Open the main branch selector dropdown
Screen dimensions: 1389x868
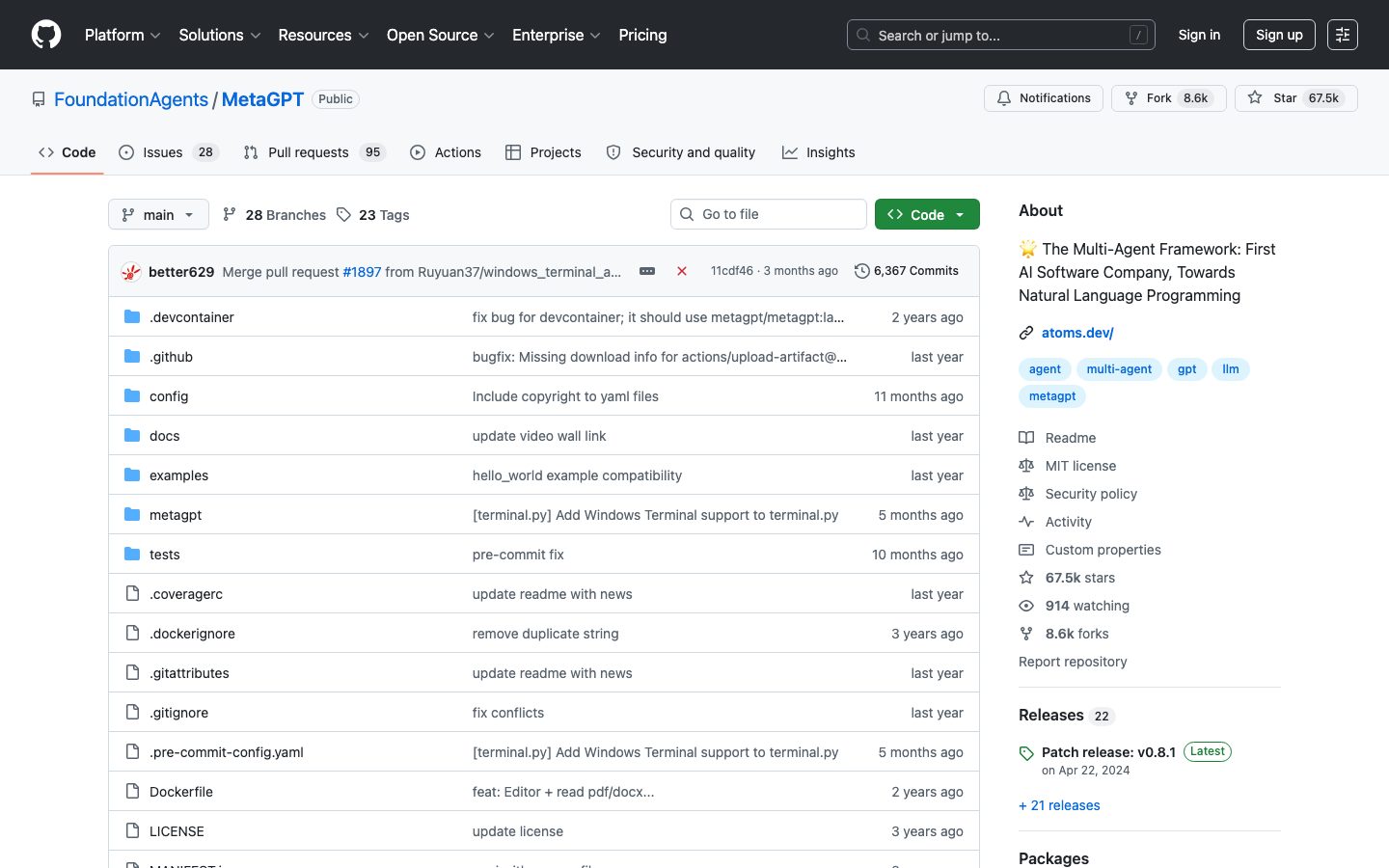tap(158, 214)
